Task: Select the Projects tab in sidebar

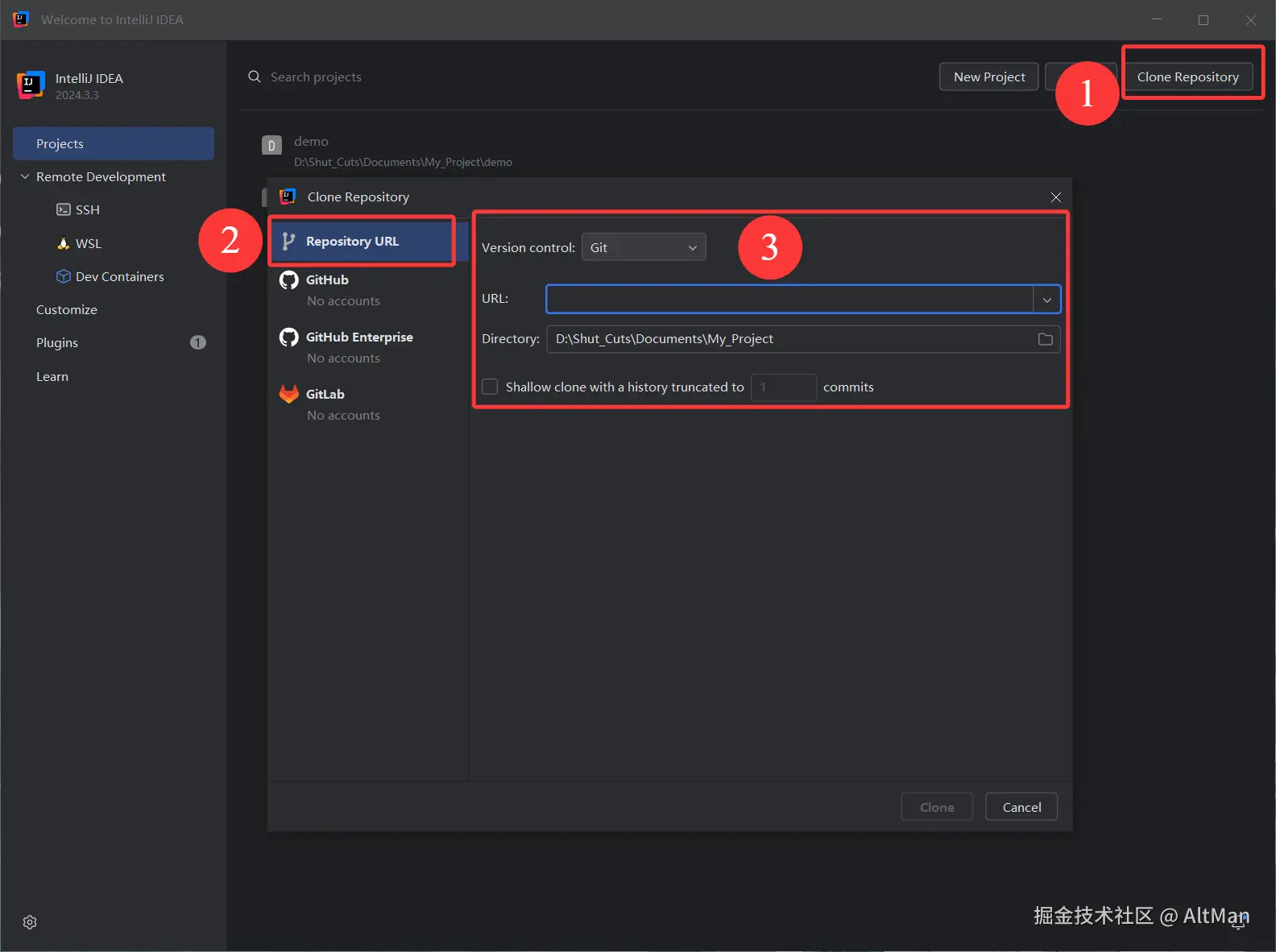Action: pos(114,143)
